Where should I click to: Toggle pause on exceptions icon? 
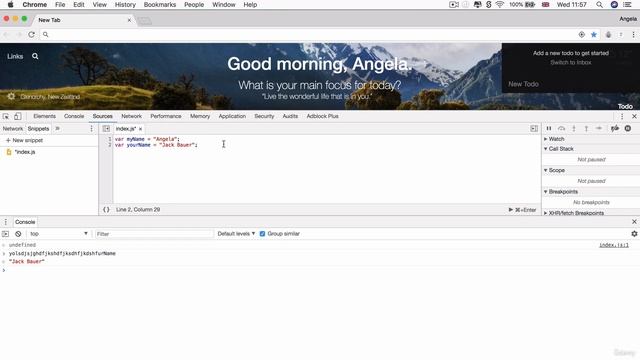click(x=628, y=129)
